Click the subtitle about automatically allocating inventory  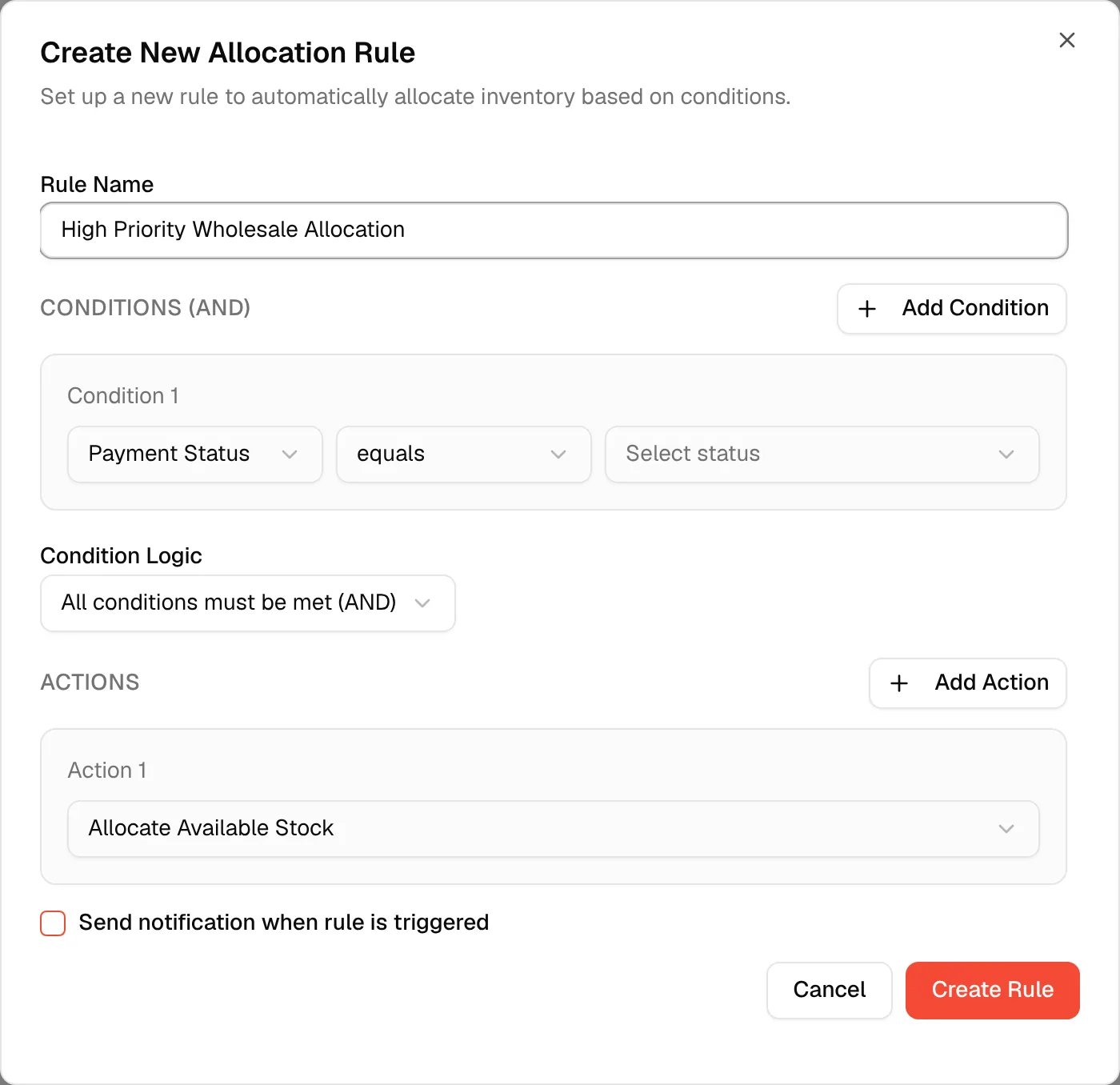(415, 97)
